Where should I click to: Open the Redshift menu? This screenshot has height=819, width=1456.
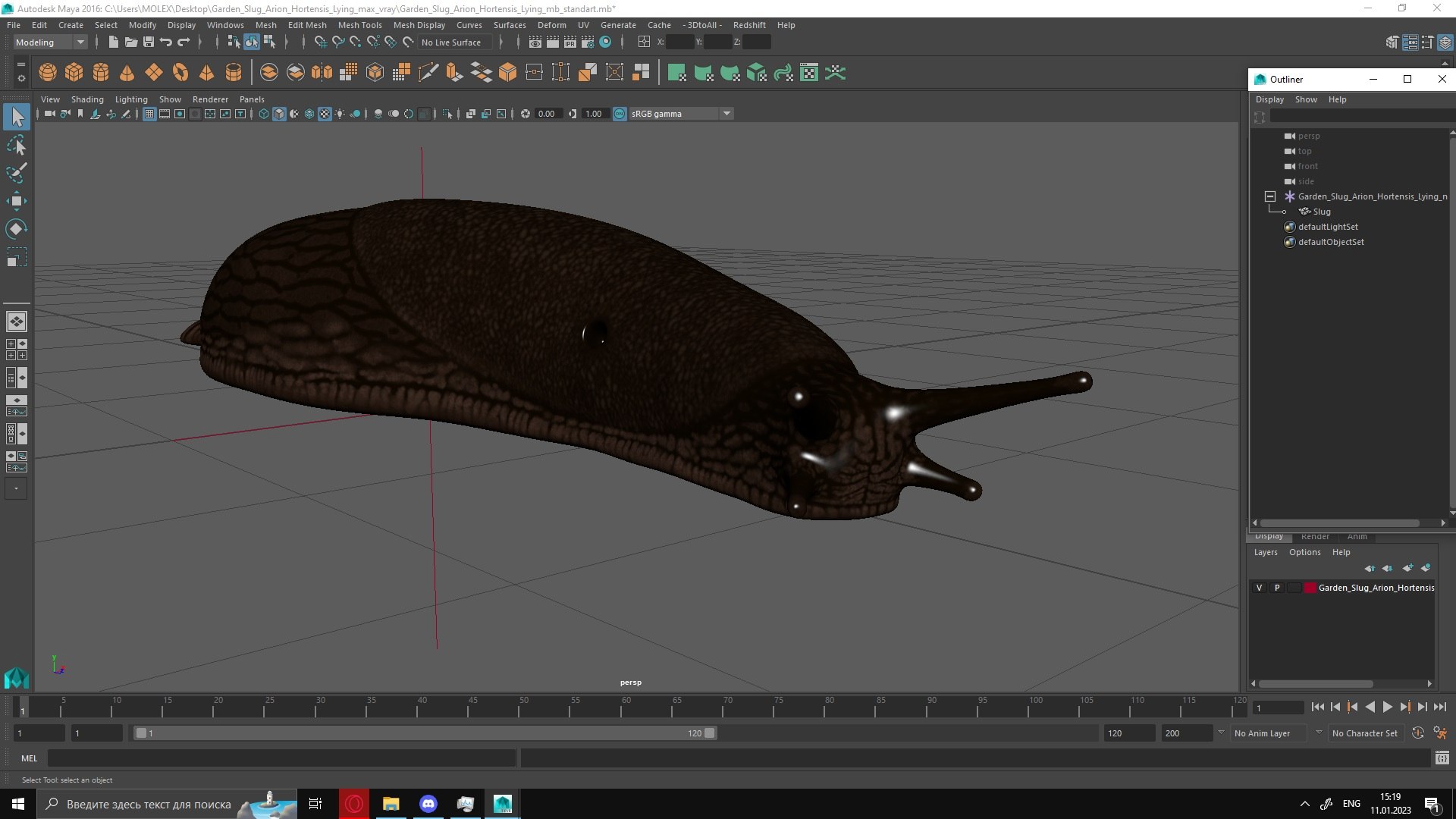pyautogui.click(x=749, y=25)
